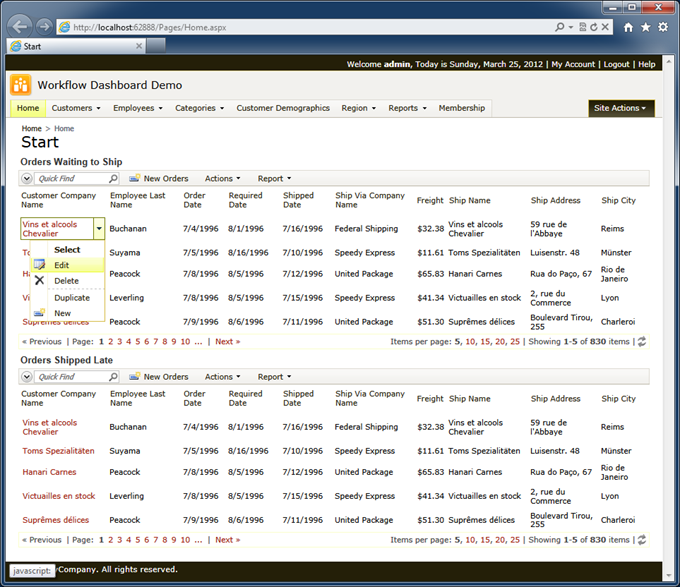Open the browser Tools gear icon

pyautogui.click(x=663, y=27)
